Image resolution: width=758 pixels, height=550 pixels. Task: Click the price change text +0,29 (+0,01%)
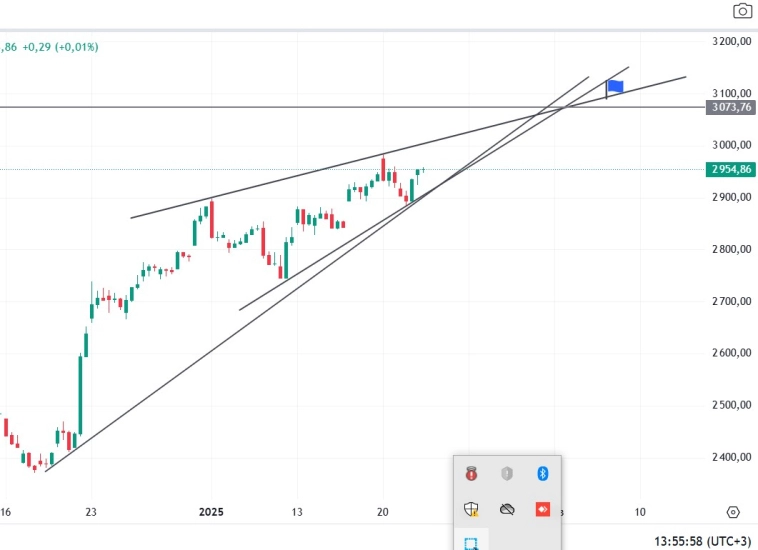tap(61, 47)
